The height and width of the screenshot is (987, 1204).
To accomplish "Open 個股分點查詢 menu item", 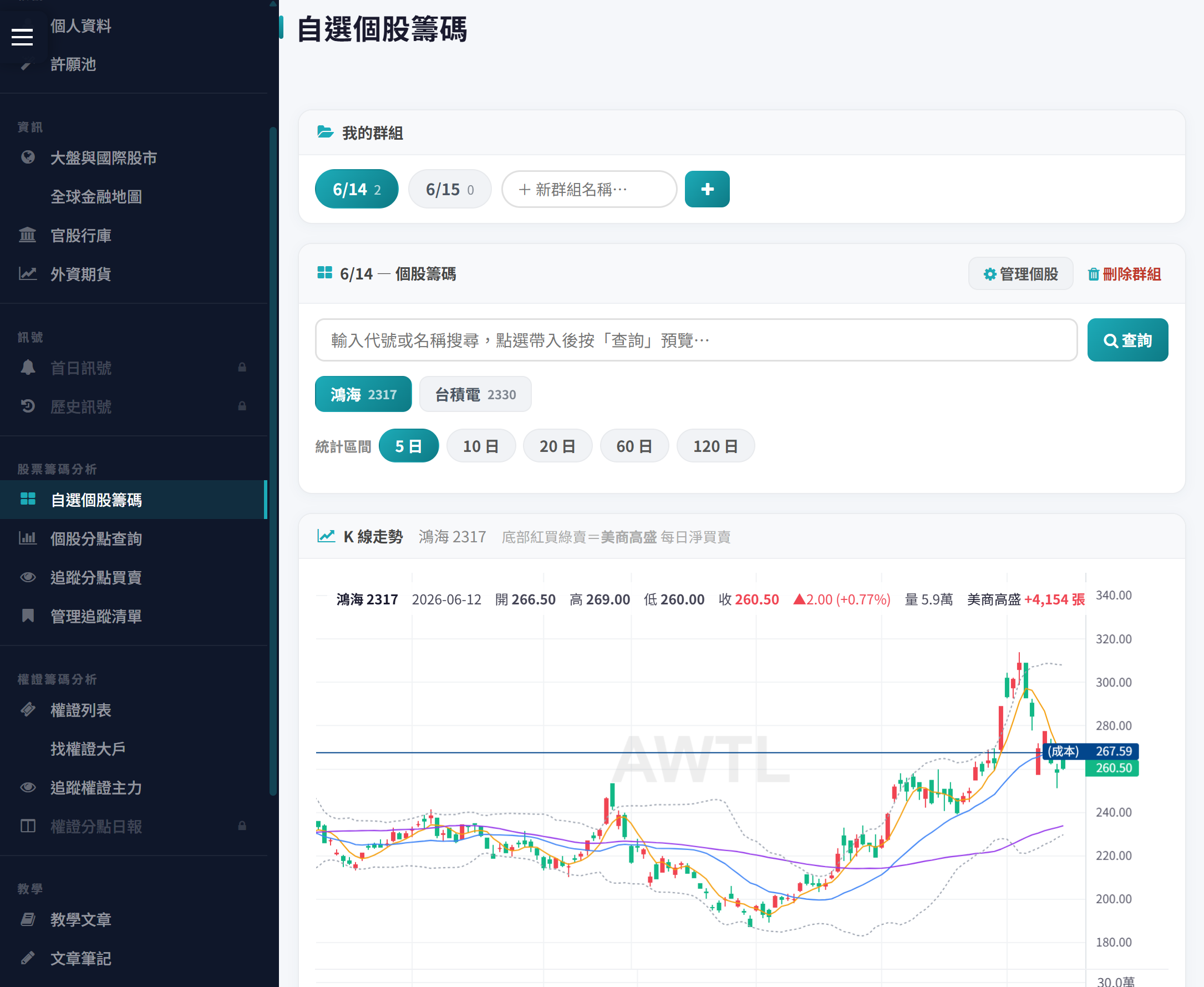I will pos(133,538).
